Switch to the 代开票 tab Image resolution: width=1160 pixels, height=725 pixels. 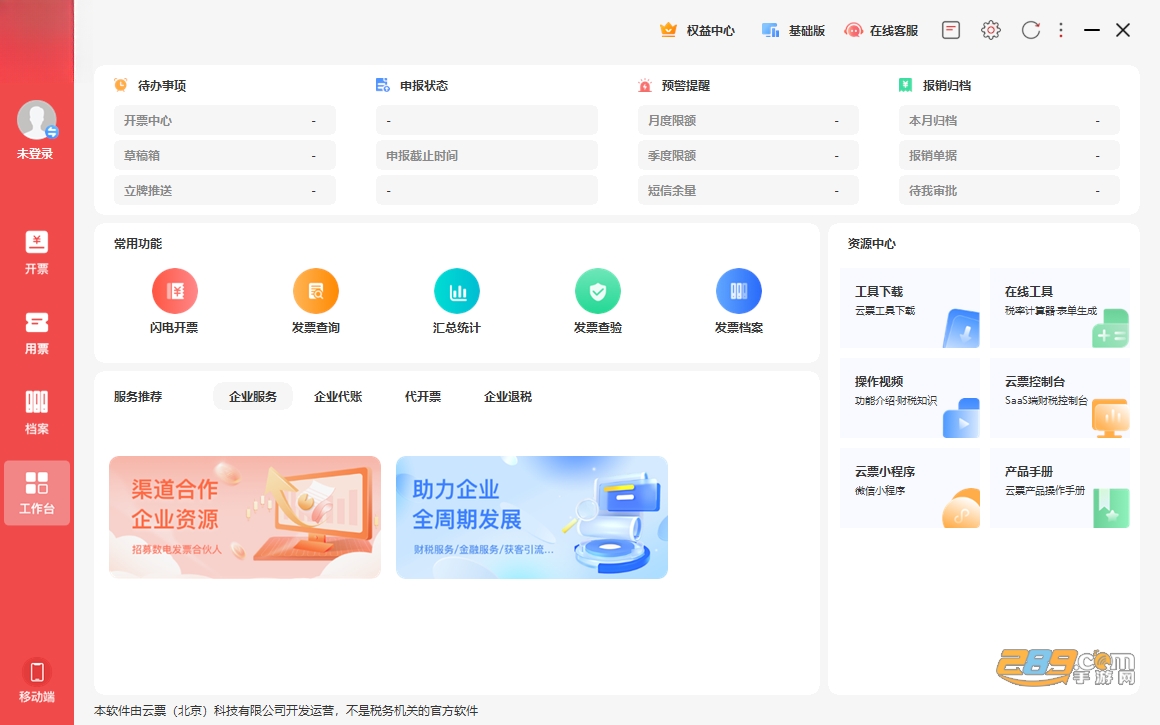(422, 397)
